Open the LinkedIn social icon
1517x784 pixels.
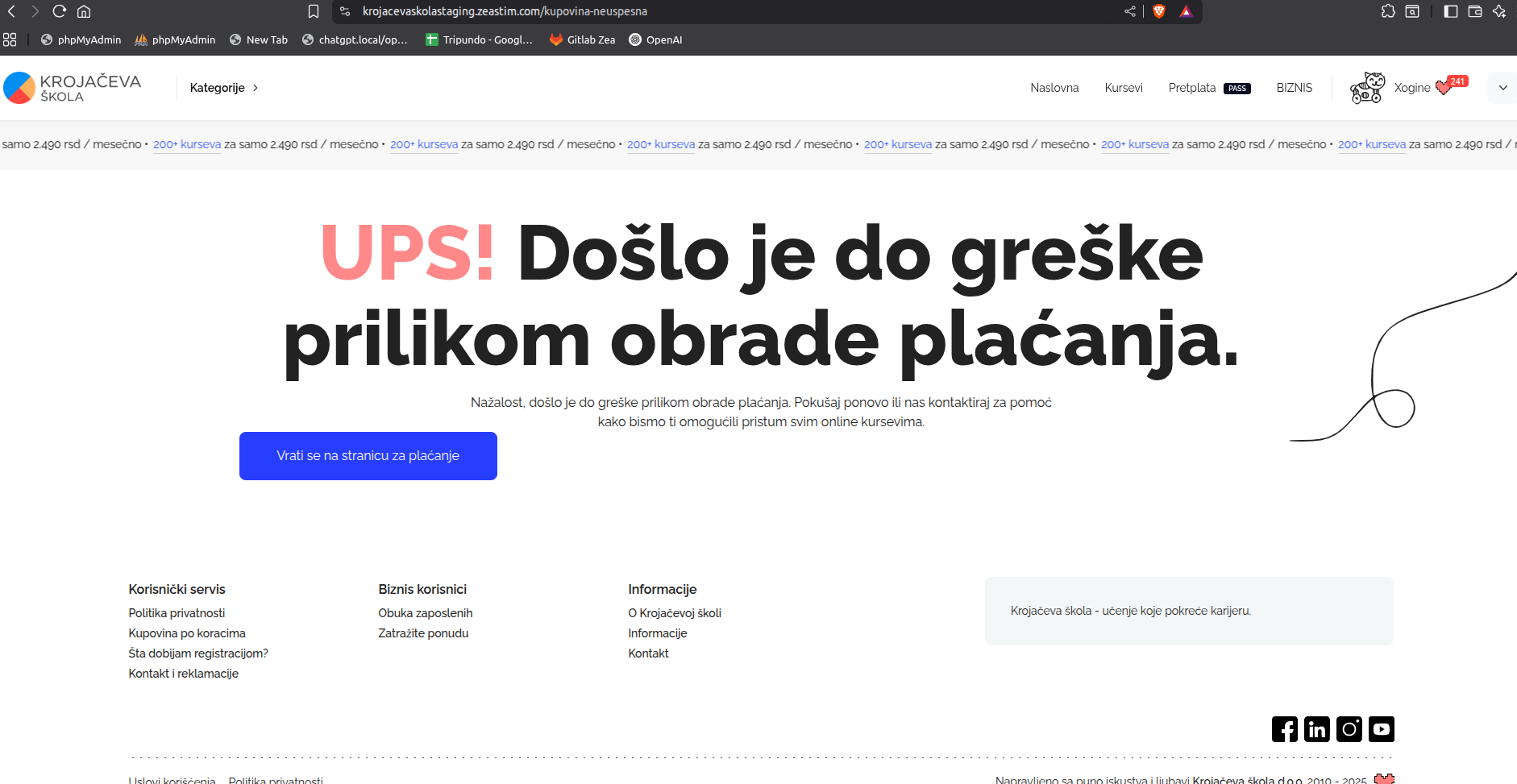1316,729
